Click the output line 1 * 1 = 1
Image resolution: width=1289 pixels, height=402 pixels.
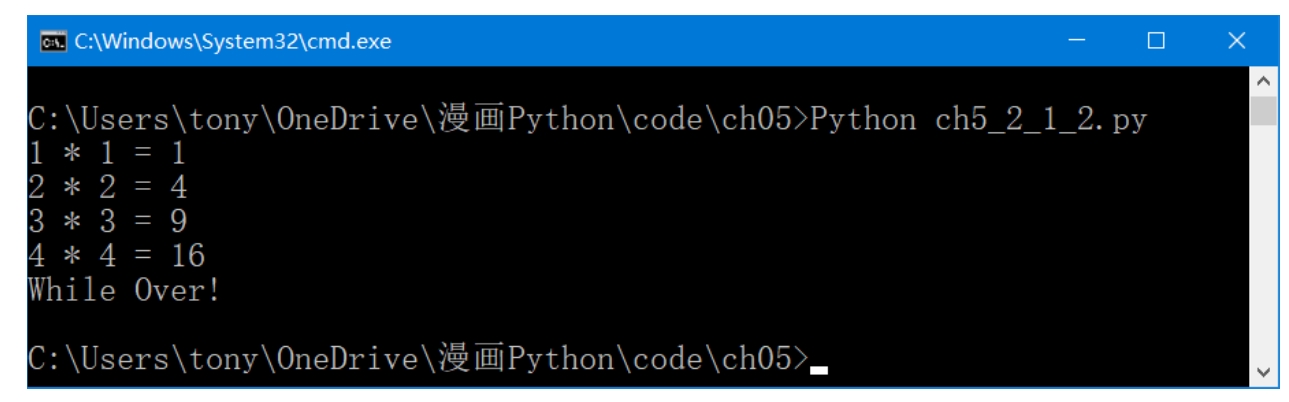pos(105,153)
